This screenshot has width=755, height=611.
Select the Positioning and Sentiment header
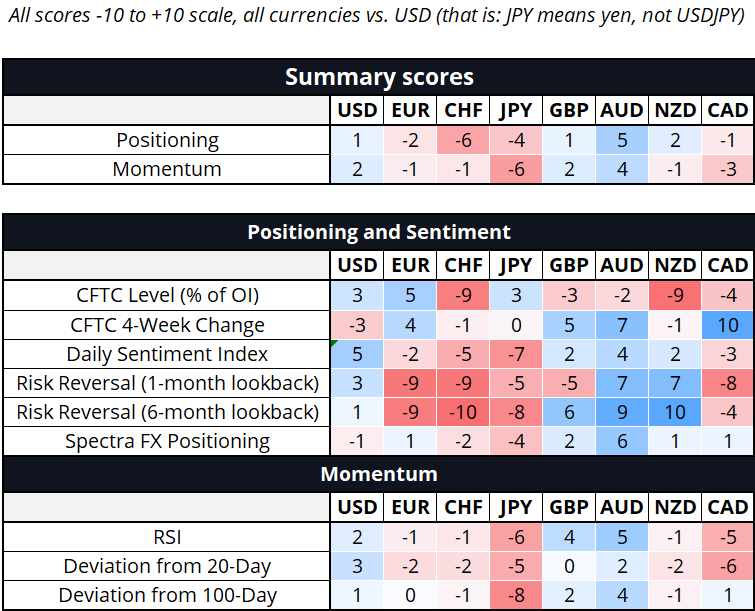click(x=378, y=232)
